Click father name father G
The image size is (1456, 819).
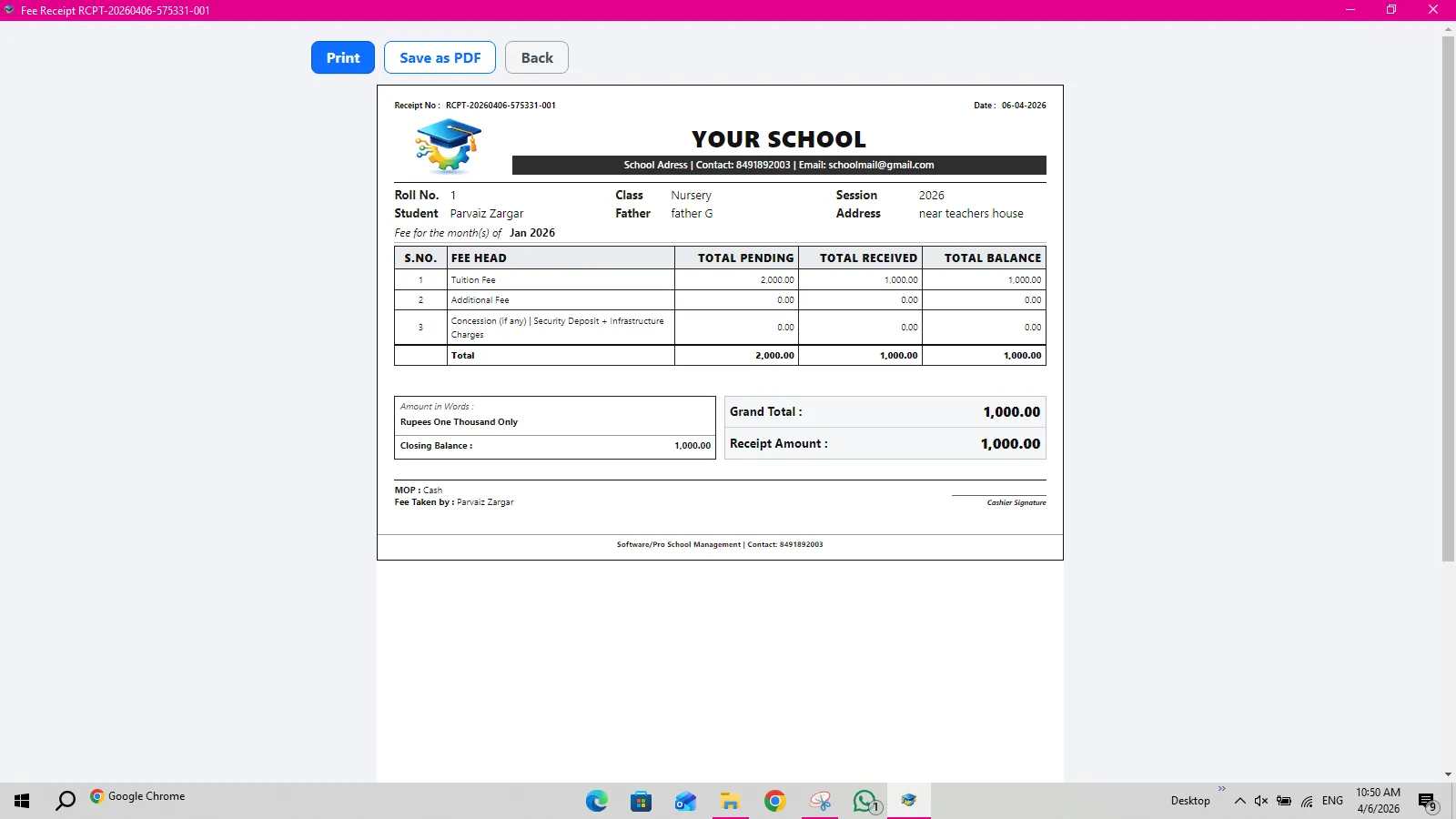click(x=692, y=214)
